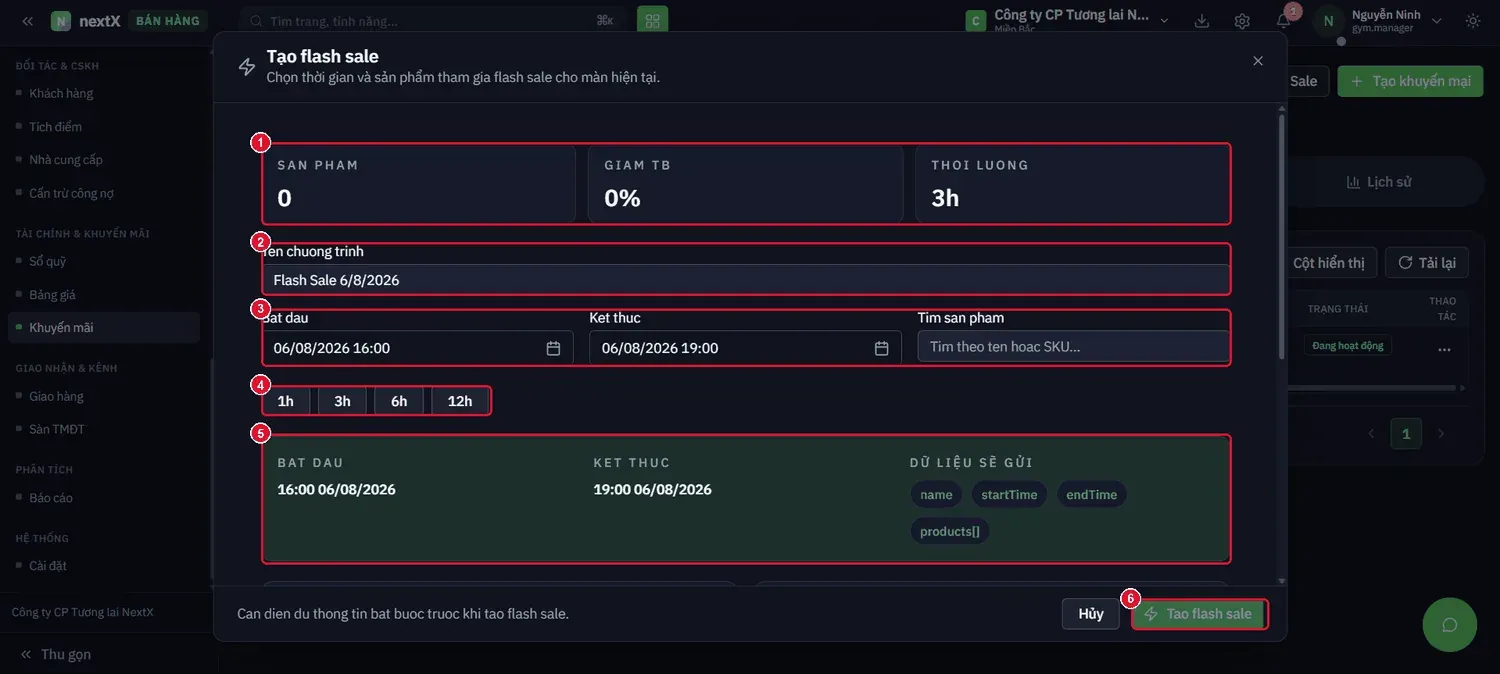Open Báo cáo in the sidebar
This screenshot has height=674, width=1500.
(51, 498)
